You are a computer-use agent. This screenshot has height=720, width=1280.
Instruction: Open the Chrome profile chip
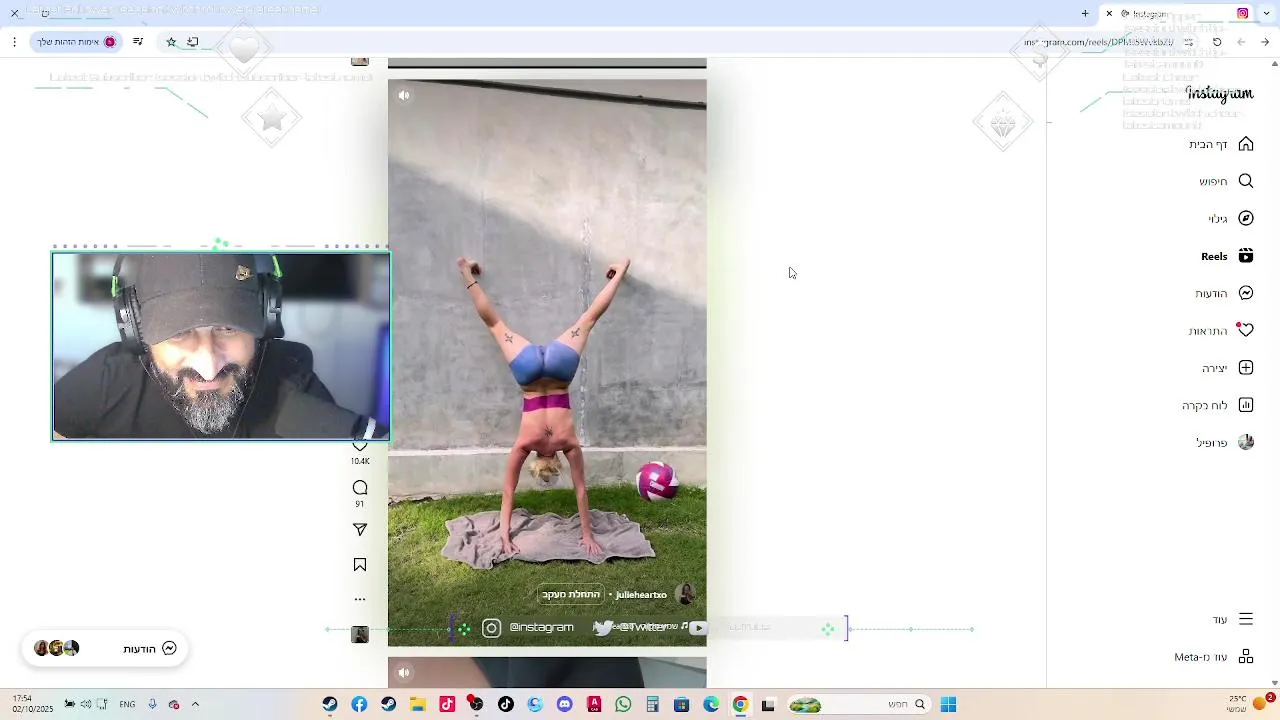pyautogui.click(x=77, y=42)
